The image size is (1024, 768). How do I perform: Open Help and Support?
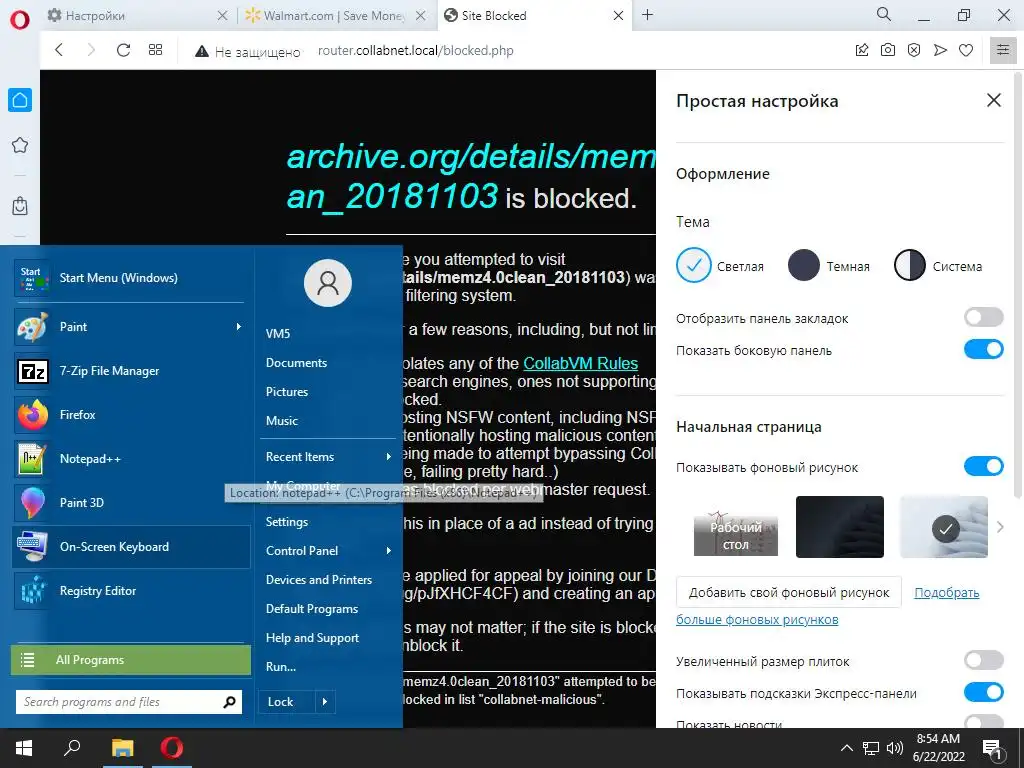[x=312, y=638]
